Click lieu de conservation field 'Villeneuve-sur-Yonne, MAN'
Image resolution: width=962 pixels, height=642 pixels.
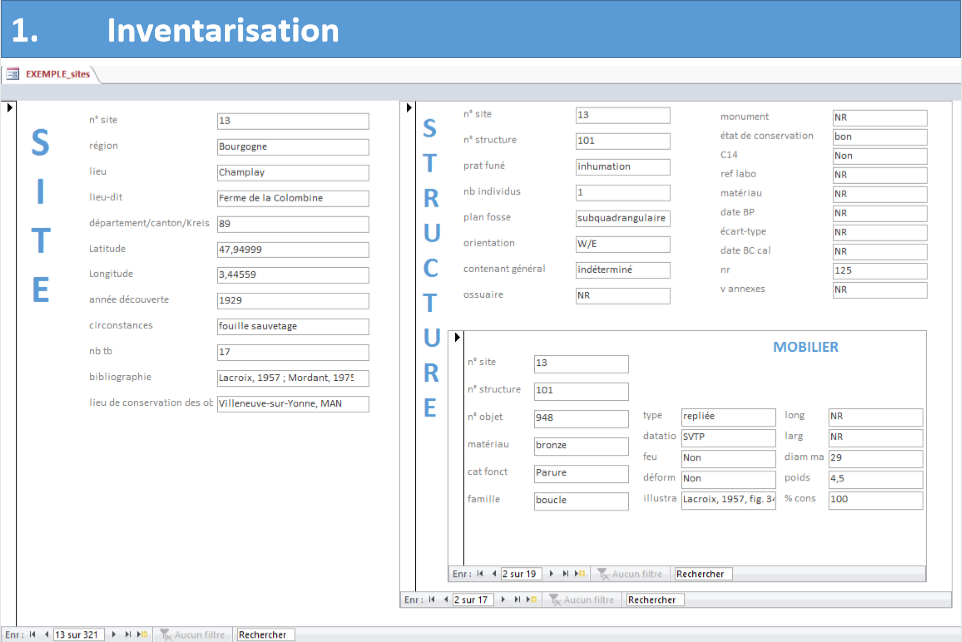[293, 404]
